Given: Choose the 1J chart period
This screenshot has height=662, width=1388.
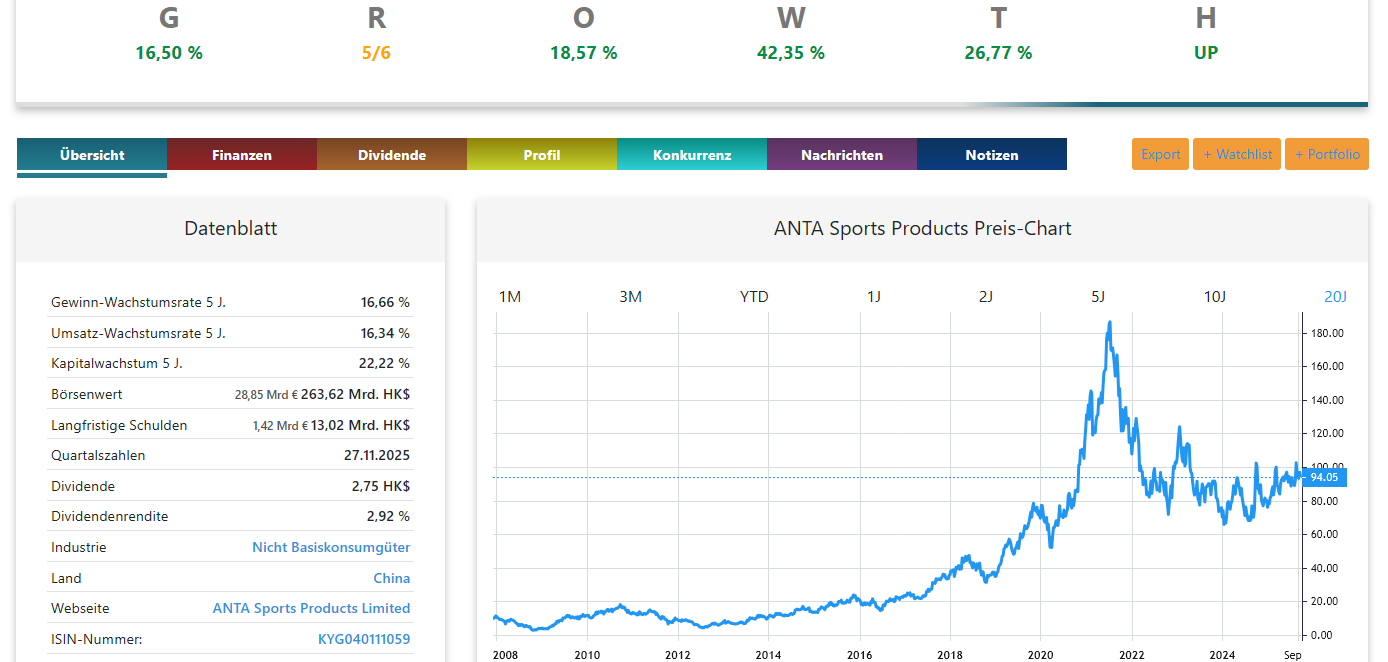Looking at the screenshot, I should pyautogui.click(x=874, y=297).
